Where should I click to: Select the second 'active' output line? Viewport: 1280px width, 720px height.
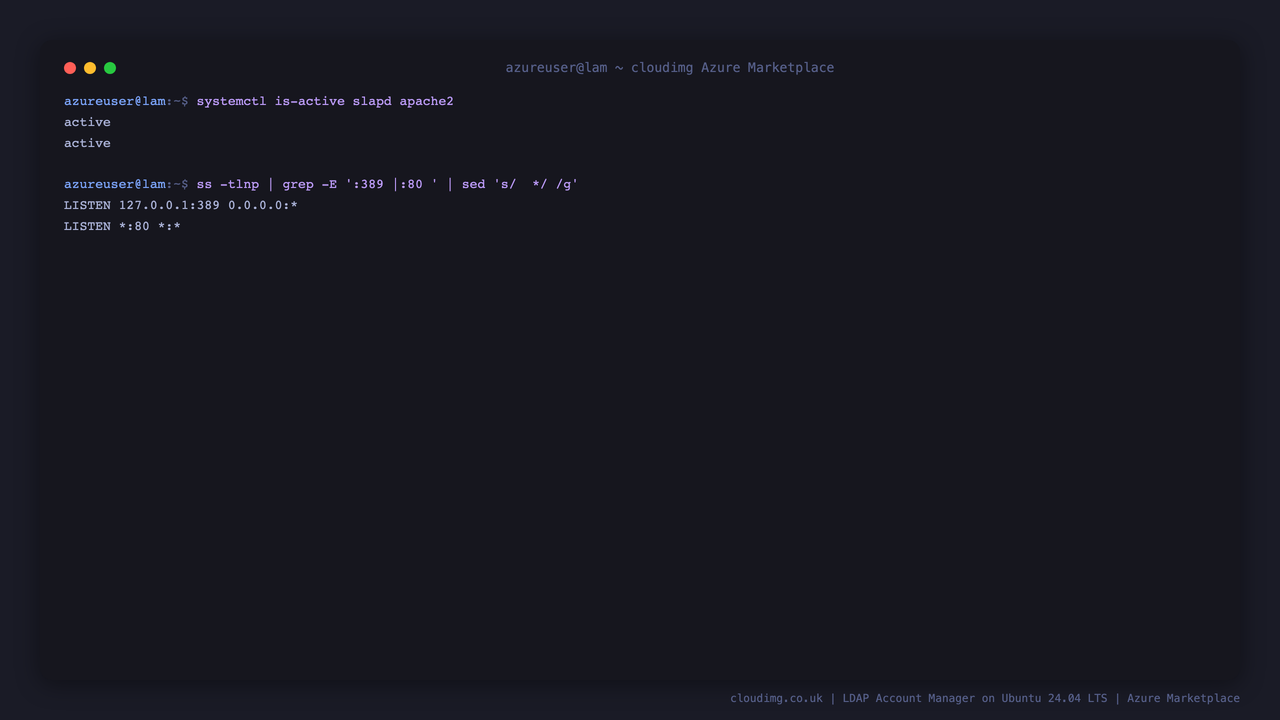click(87, 143)
